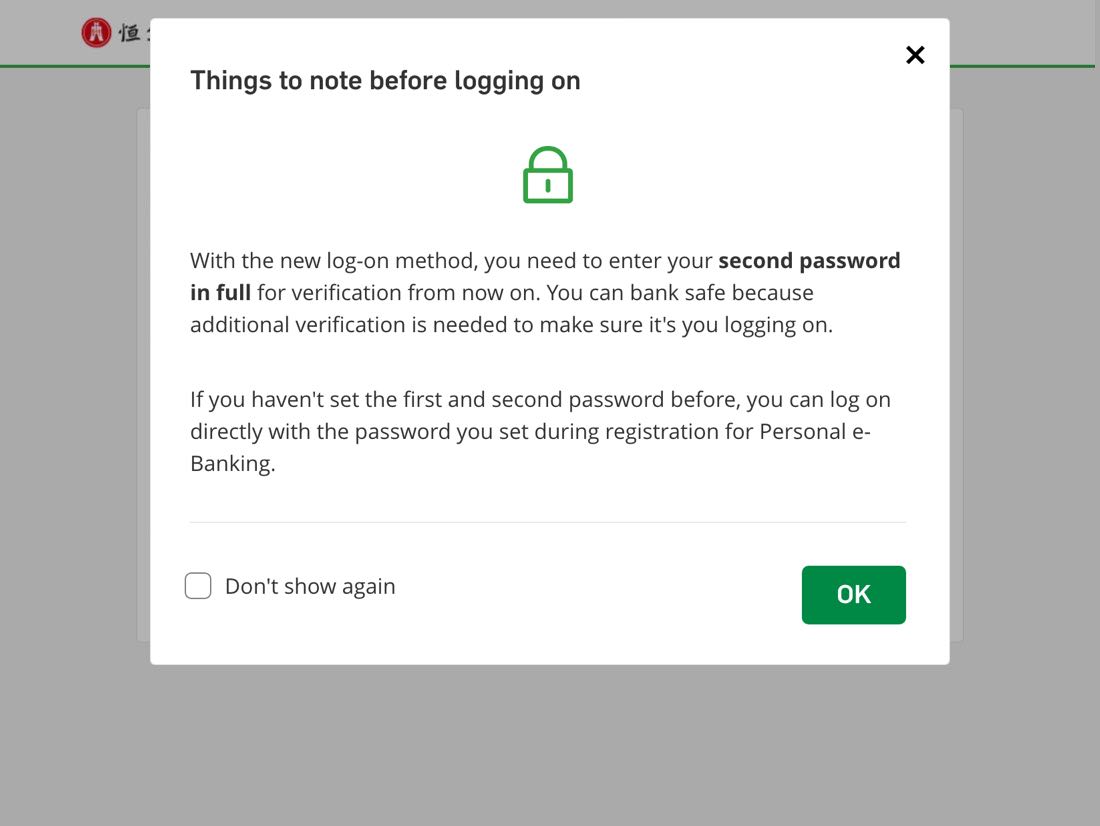Click the red Hang Seng emblem logo
The image size is (1100, 826).
(x=96, y=32)
